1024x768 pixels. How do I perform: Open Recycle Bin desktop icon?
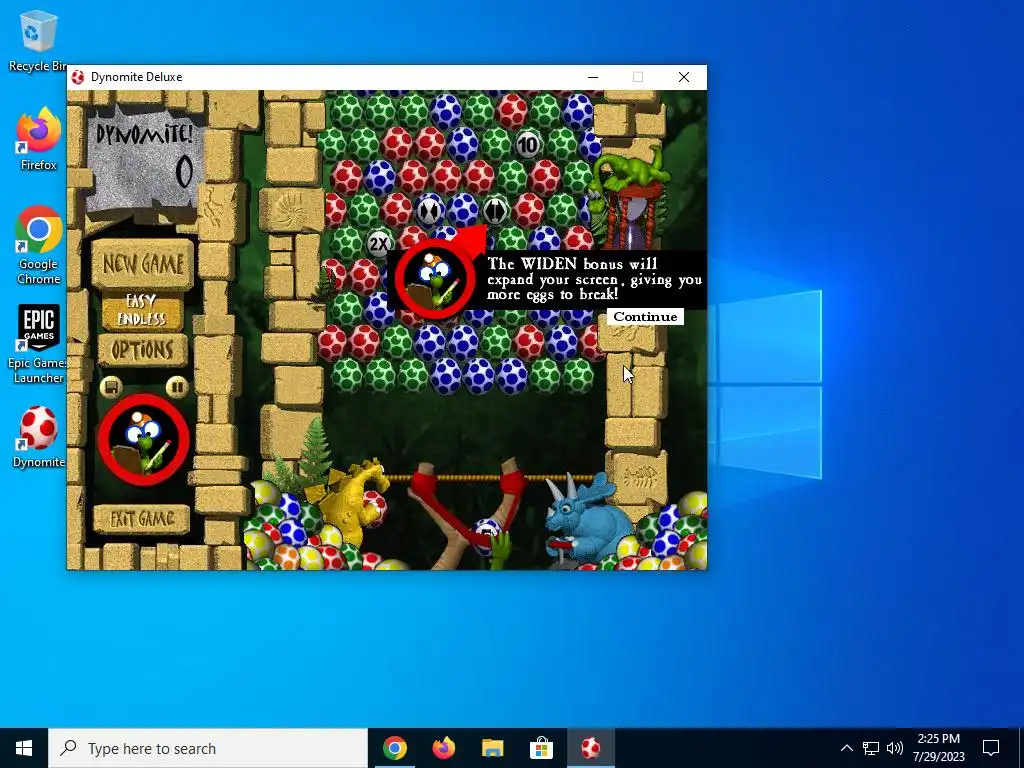click(x=38, y=40)
